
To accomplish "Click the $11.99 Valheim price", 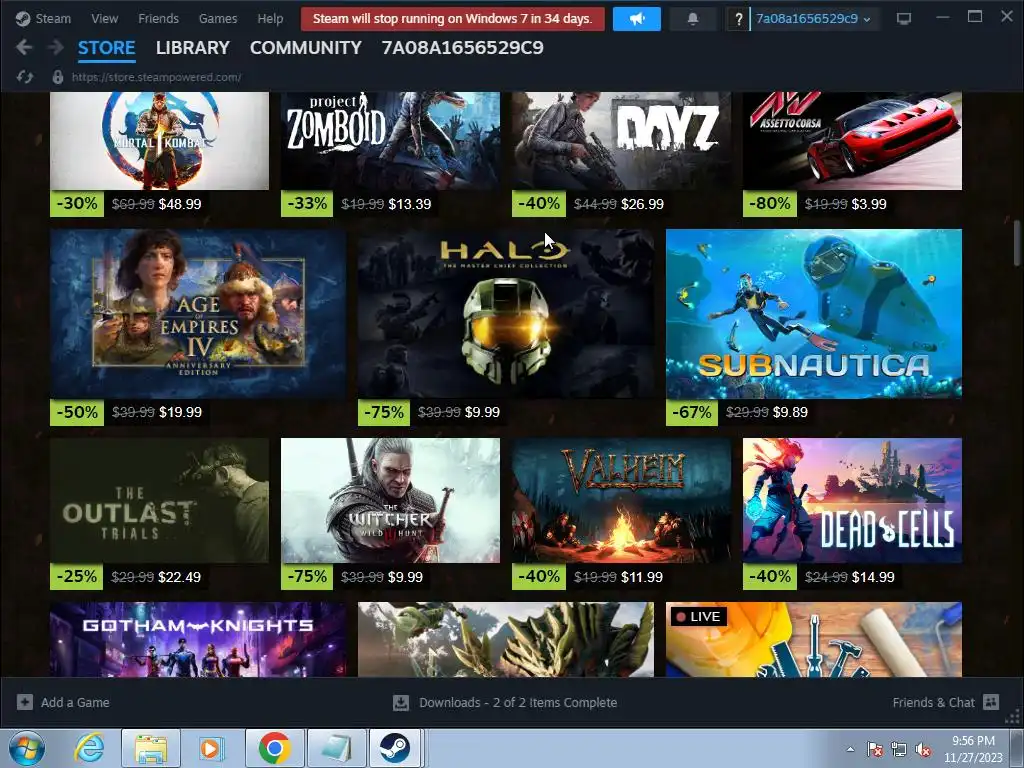I will (x=641, y=577).
